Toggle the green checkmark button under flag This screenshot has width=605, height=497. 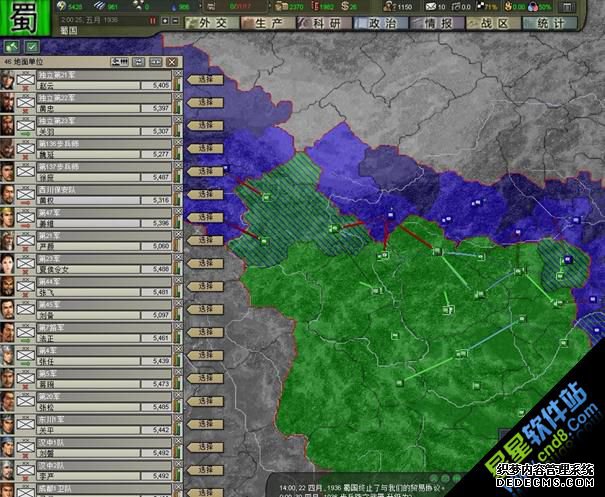coord(32,47)
